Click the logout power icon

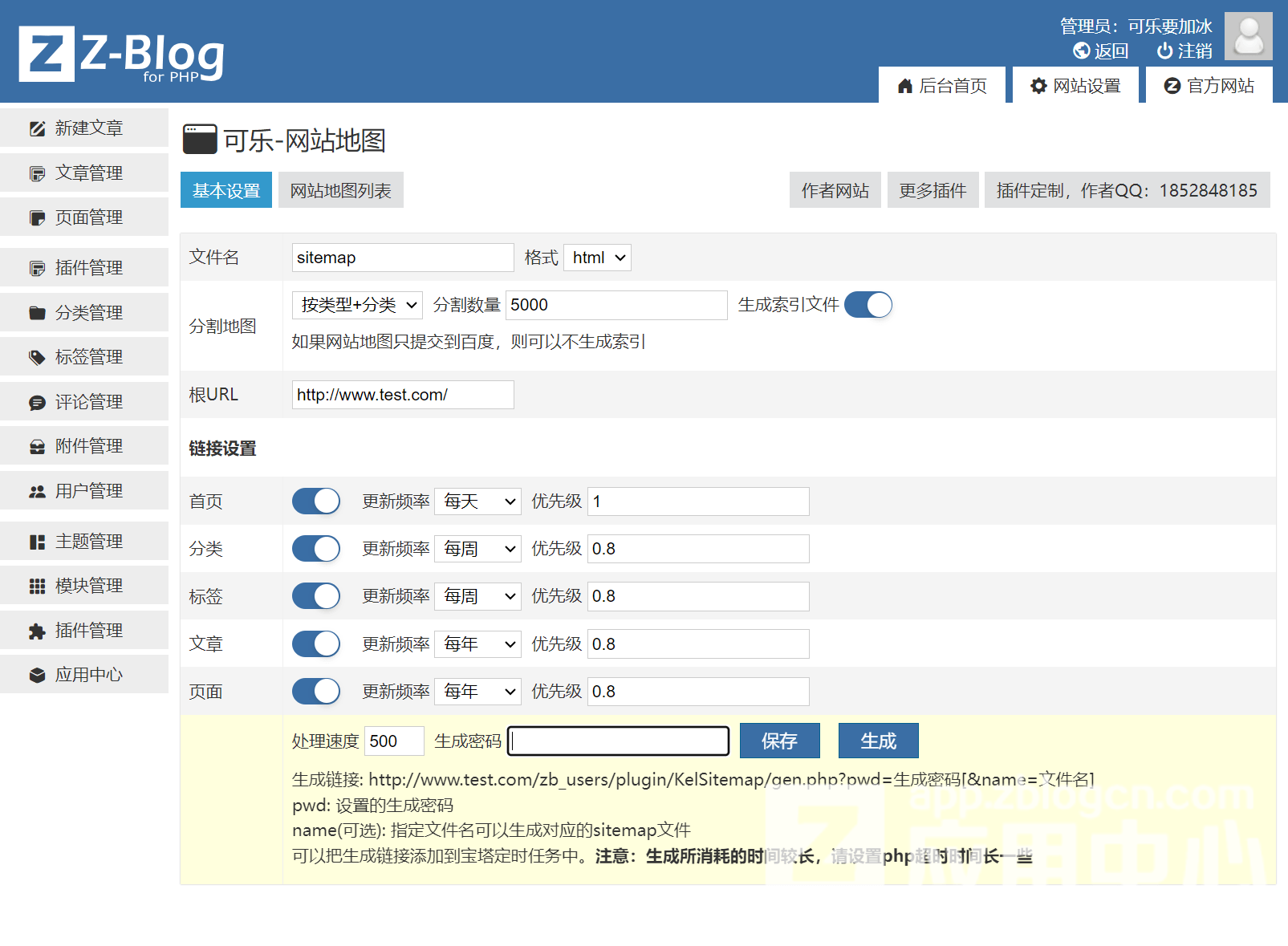pyautogui.click(x=1164, y=51)
